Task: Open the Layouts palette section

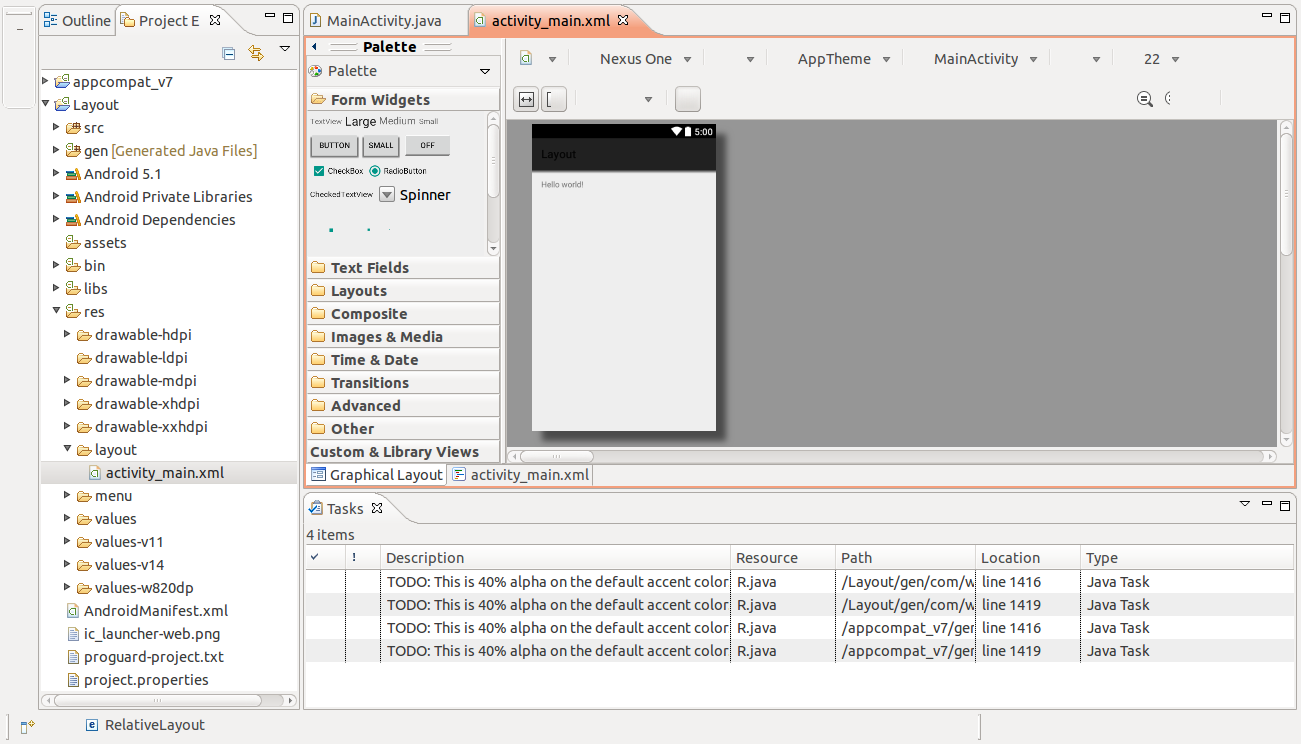Action: pos(403,291)
